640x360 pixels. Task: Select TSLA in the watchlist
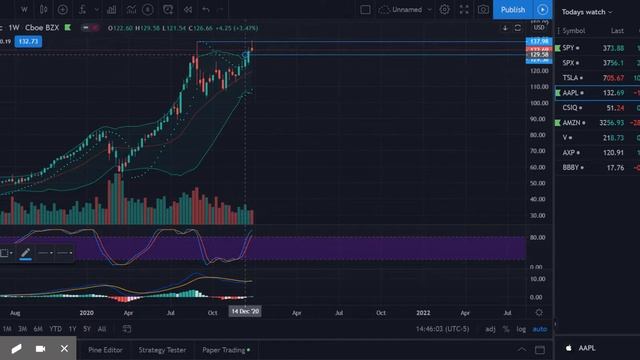(597, 78)
